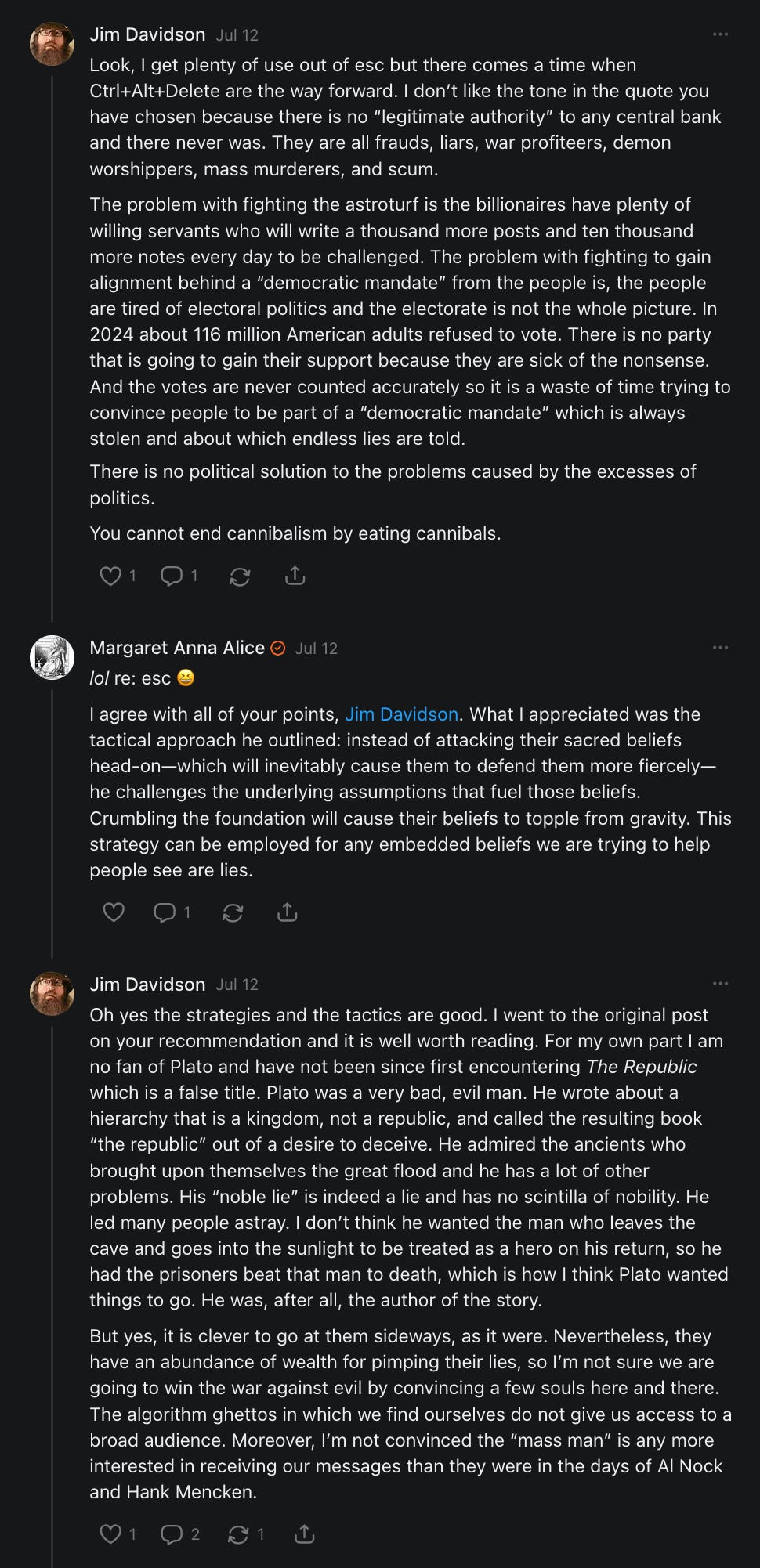Open Margaret Anna Alice's profile name

pyautogui.click(x=177, y=648)
